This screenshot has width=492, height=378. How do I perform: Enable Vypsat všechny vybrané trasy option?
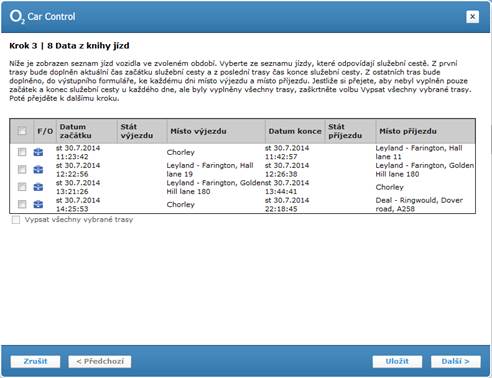[x=16, y=220]
